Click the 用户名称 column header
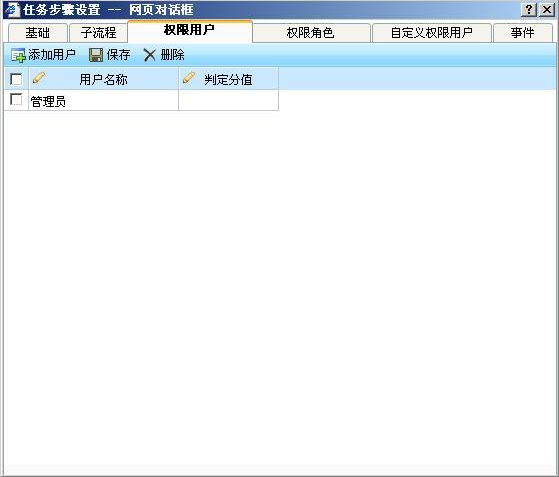This screenshot has height=477, width=559. coord(103,79)
